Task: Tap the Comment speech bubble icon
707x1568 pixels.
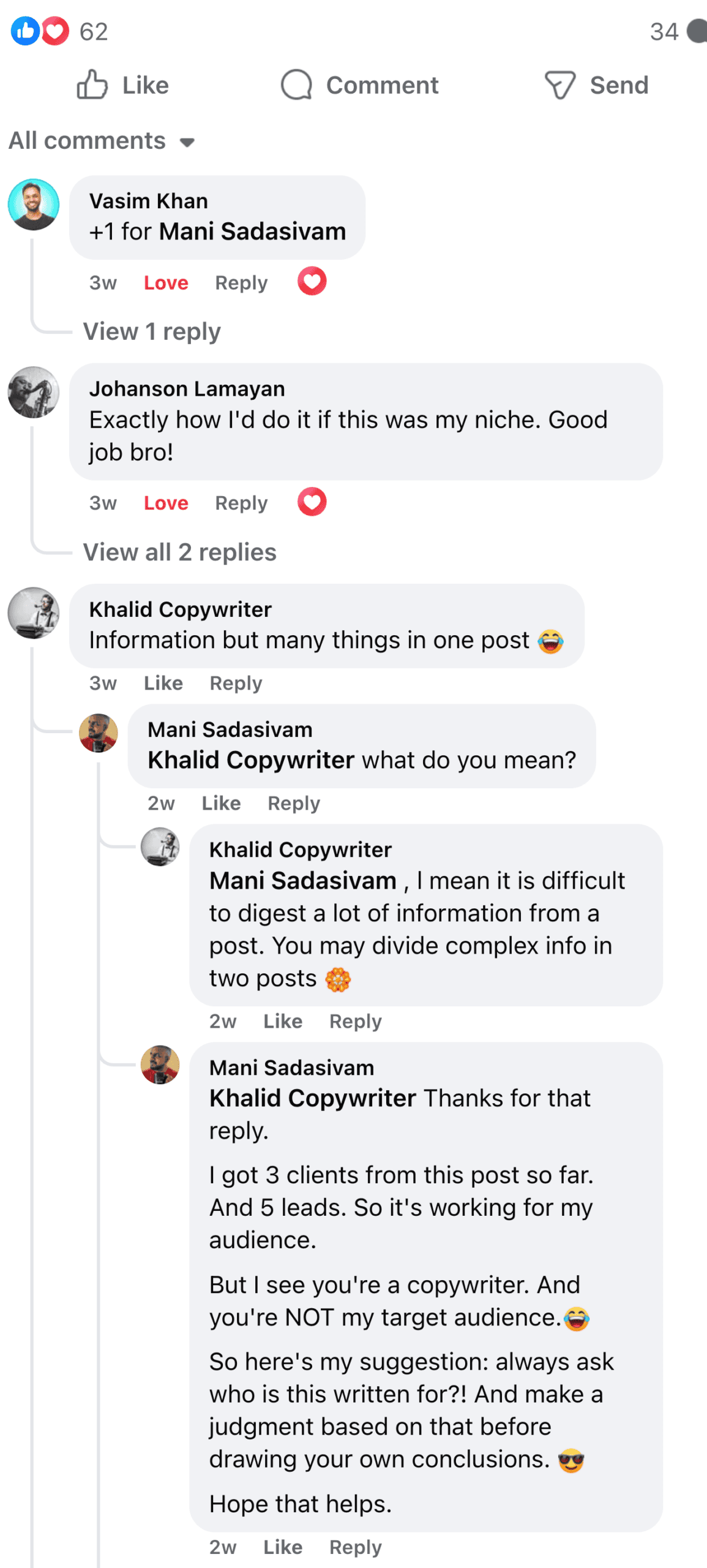Action: [296, 85]
